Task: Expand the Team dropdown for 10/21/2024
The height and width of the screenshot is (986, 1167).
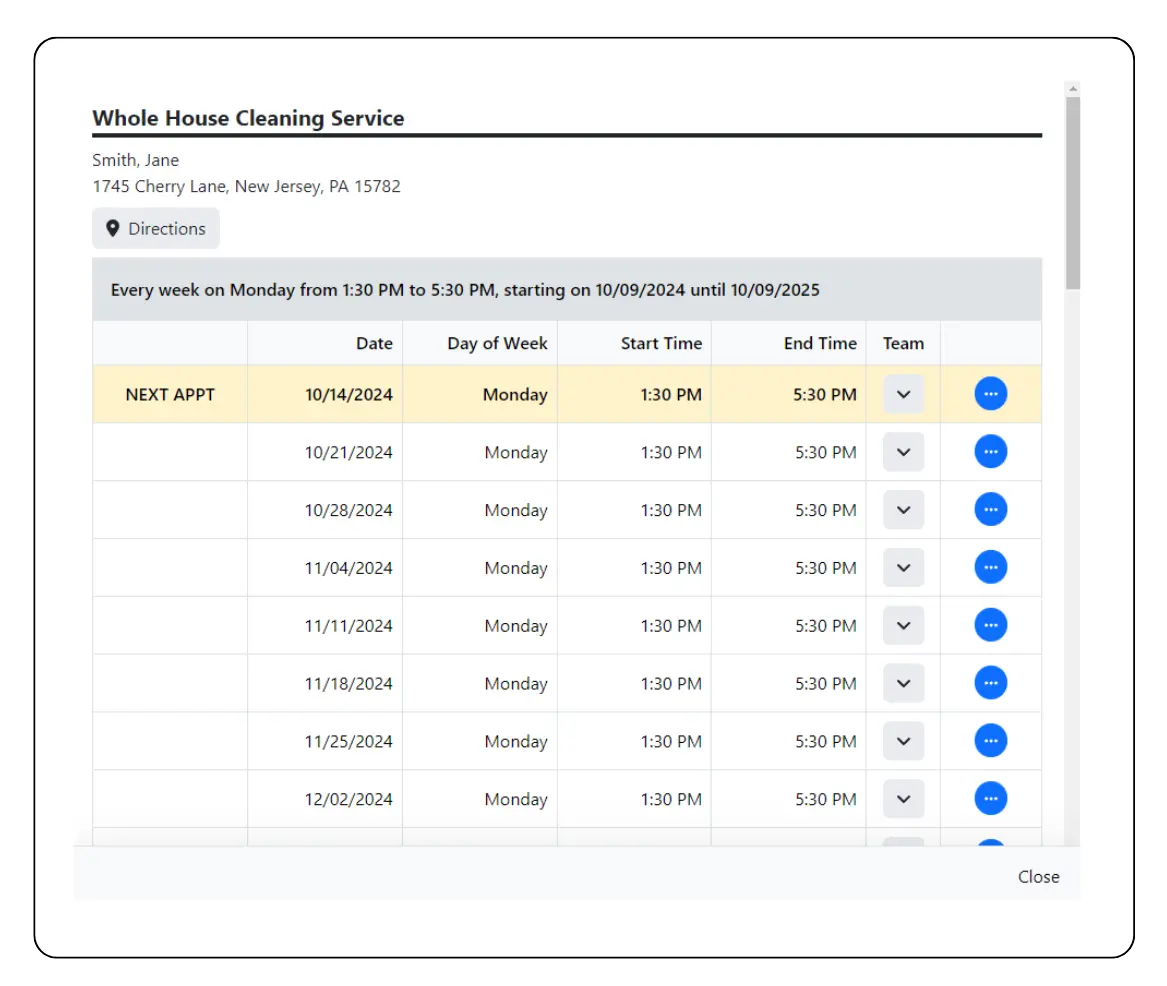Action: tap(902, 451)
